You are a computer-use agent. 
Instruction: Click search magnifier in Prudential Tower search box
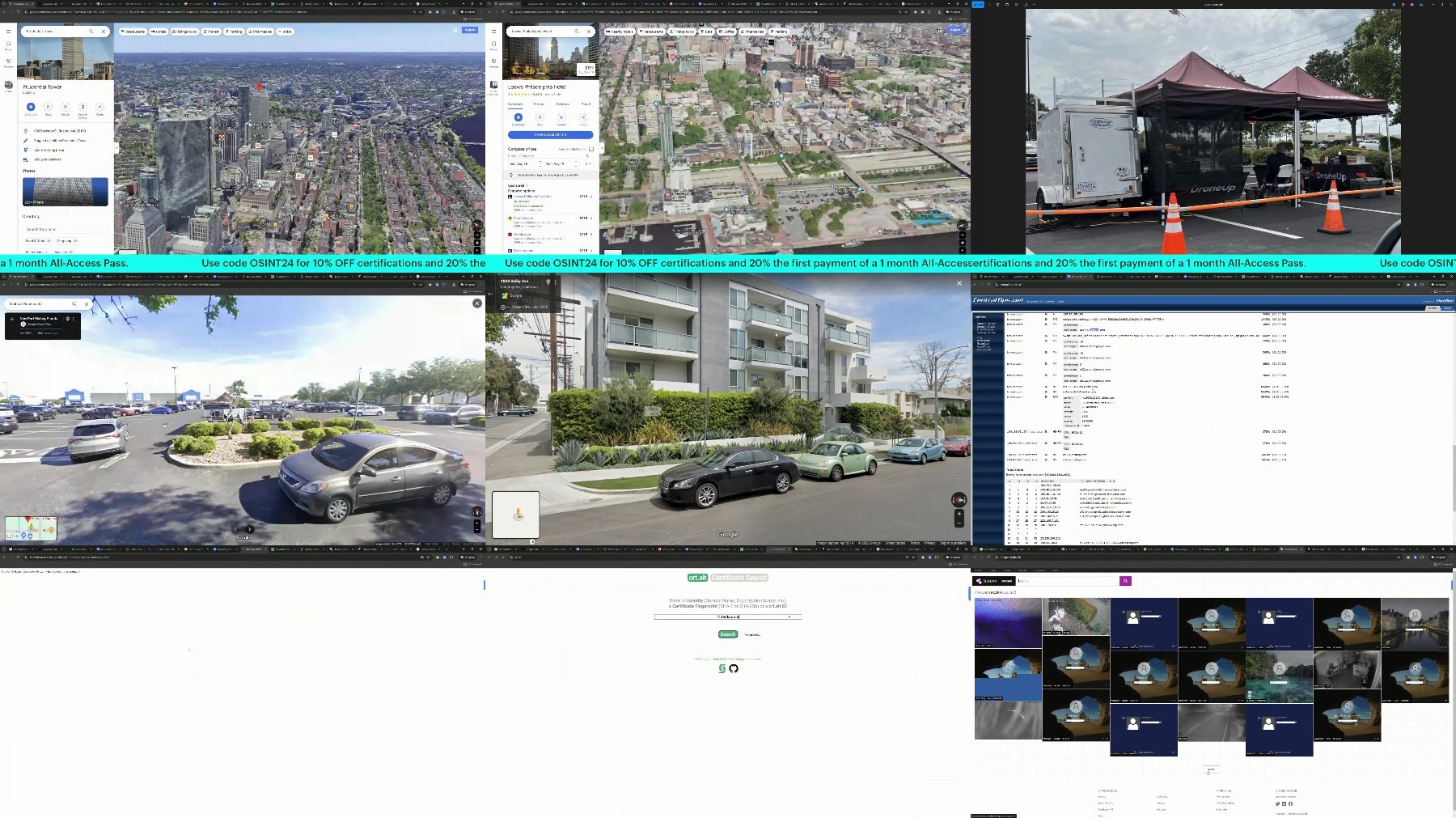tap(91, 32)
